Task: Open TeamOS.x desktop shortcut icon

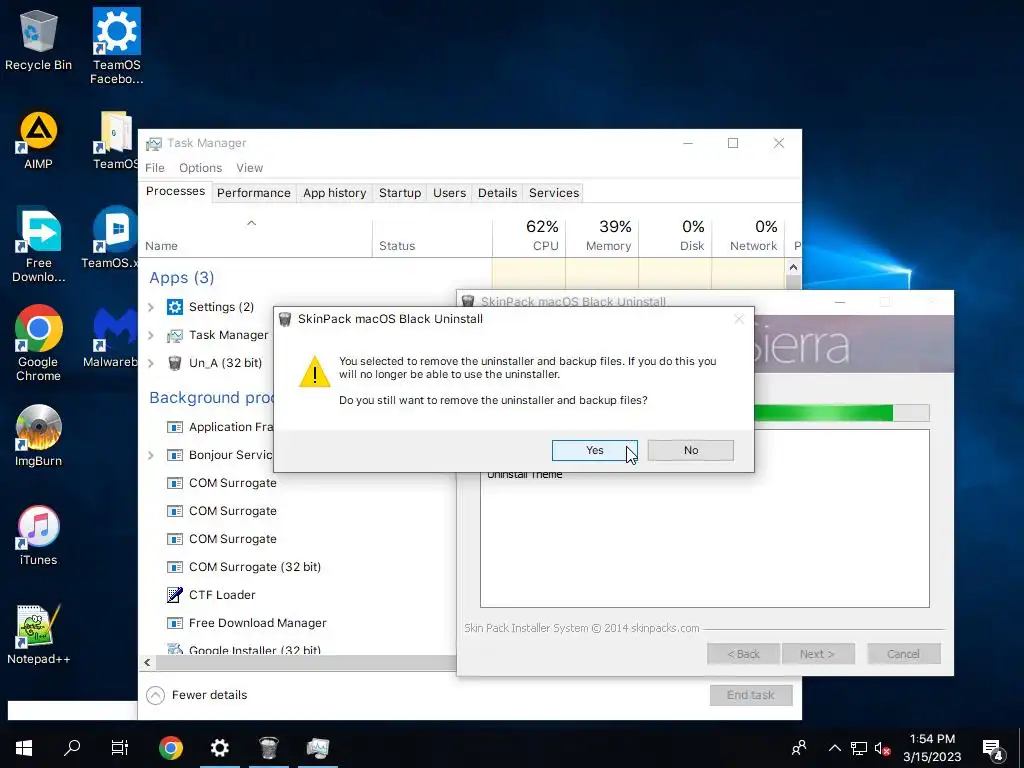Action: pyautogui.click(x=111, y=238)
